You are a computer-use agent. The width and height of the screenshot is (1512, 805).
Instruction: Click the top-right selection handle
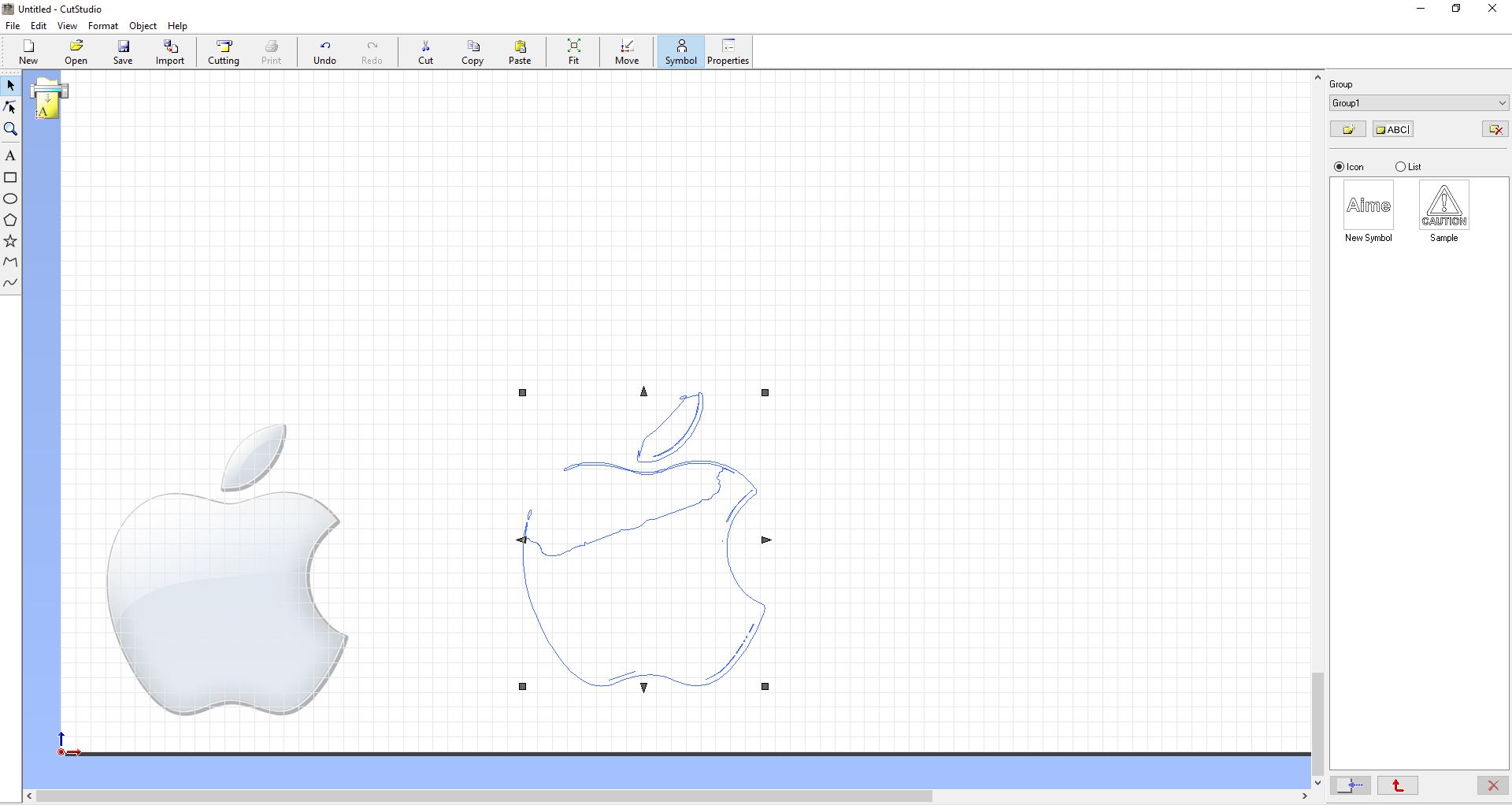765,392
